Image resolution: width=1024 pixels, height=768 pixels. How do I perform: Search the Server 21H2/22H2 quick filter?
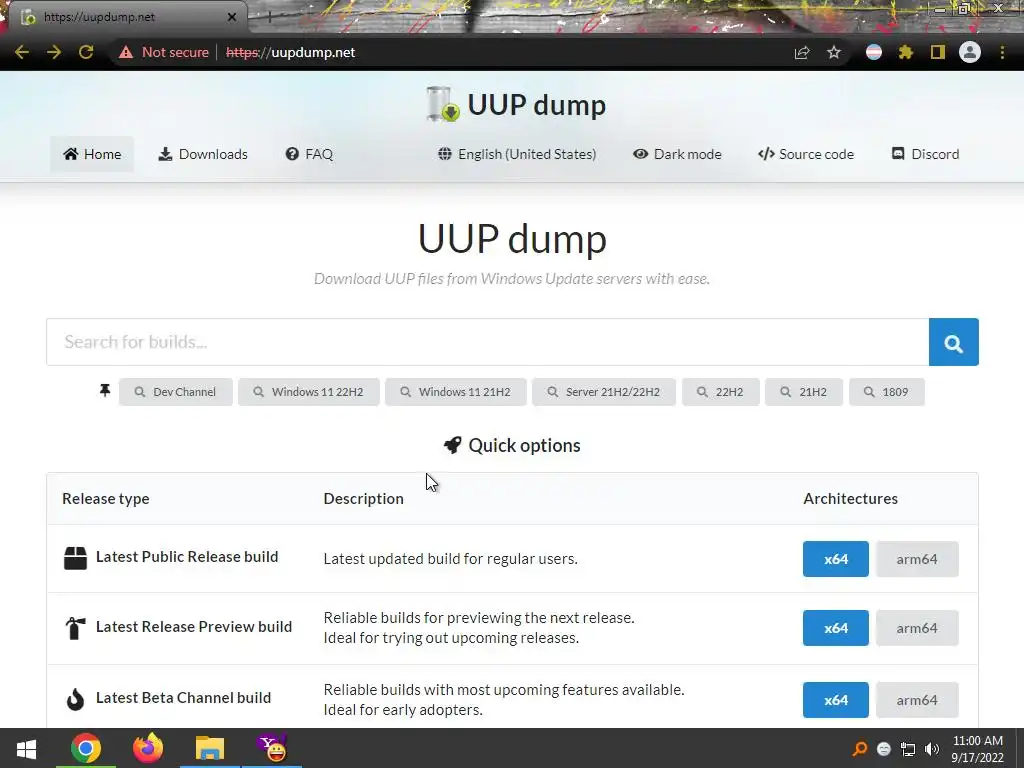604,392
